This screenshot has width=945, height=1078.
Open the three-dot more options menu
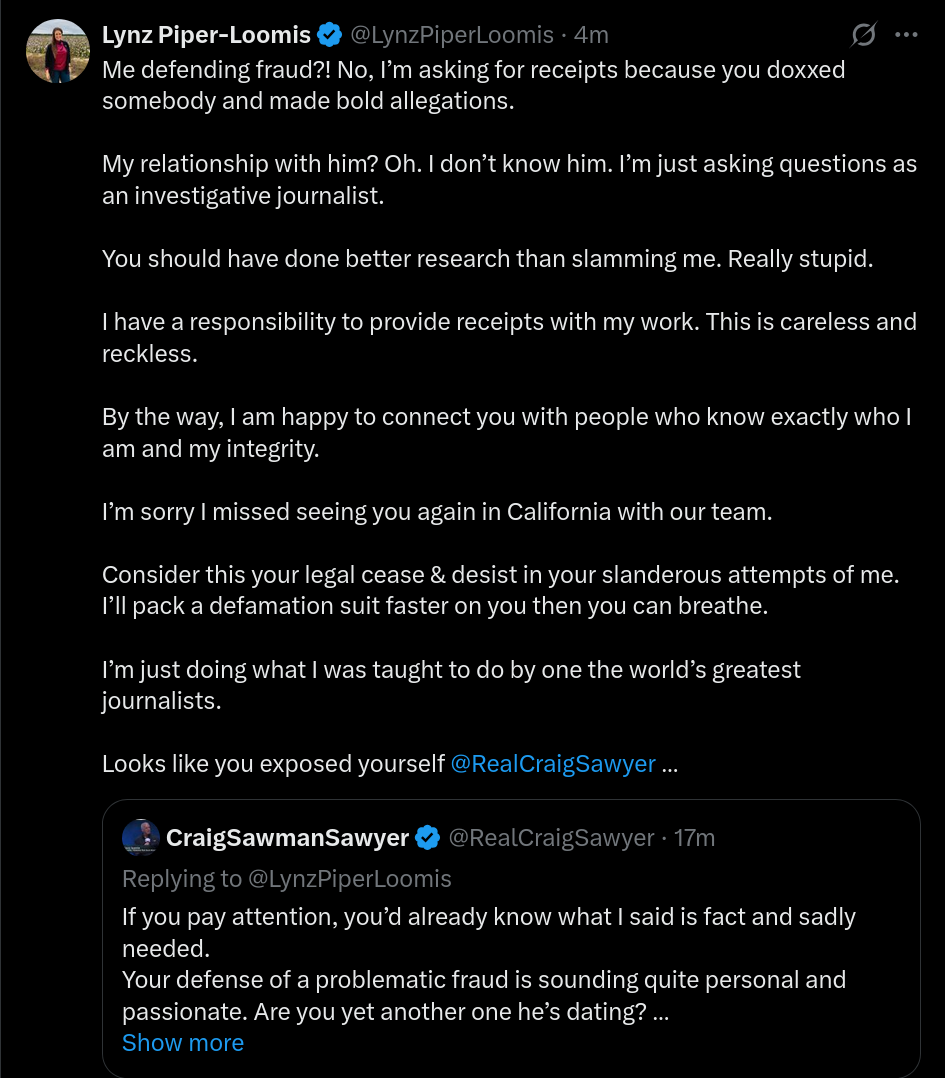coord(907,34)
